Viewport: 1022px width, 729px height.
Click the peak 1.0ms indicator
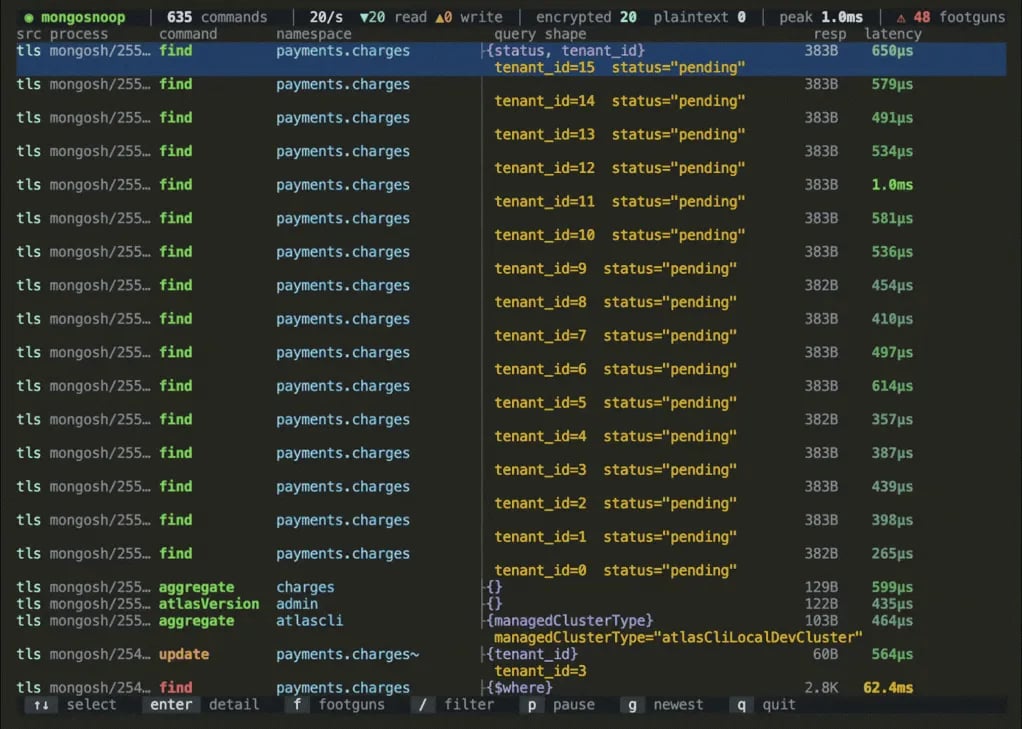(x=821, y=17)
